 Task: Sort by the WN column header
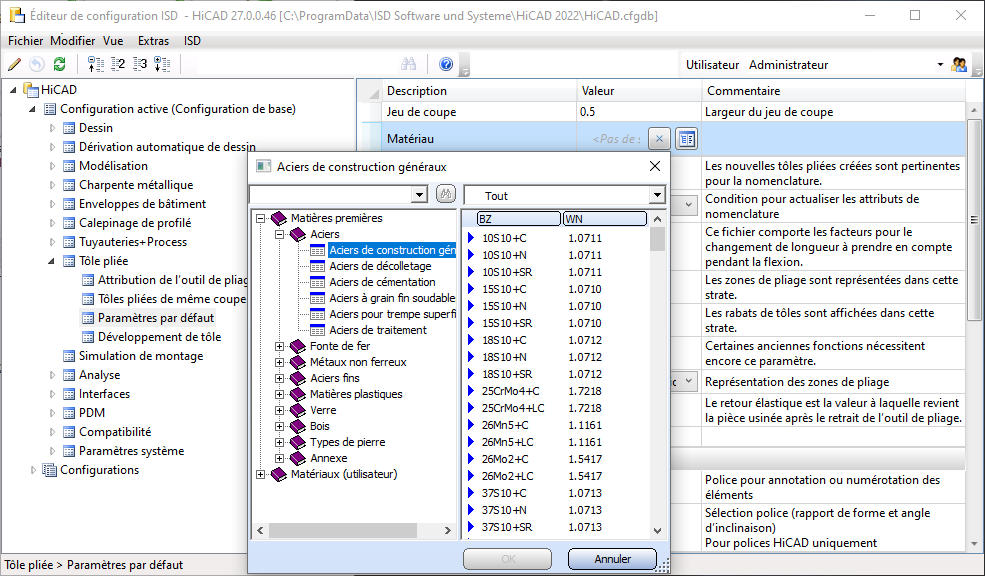pos(604,219)
